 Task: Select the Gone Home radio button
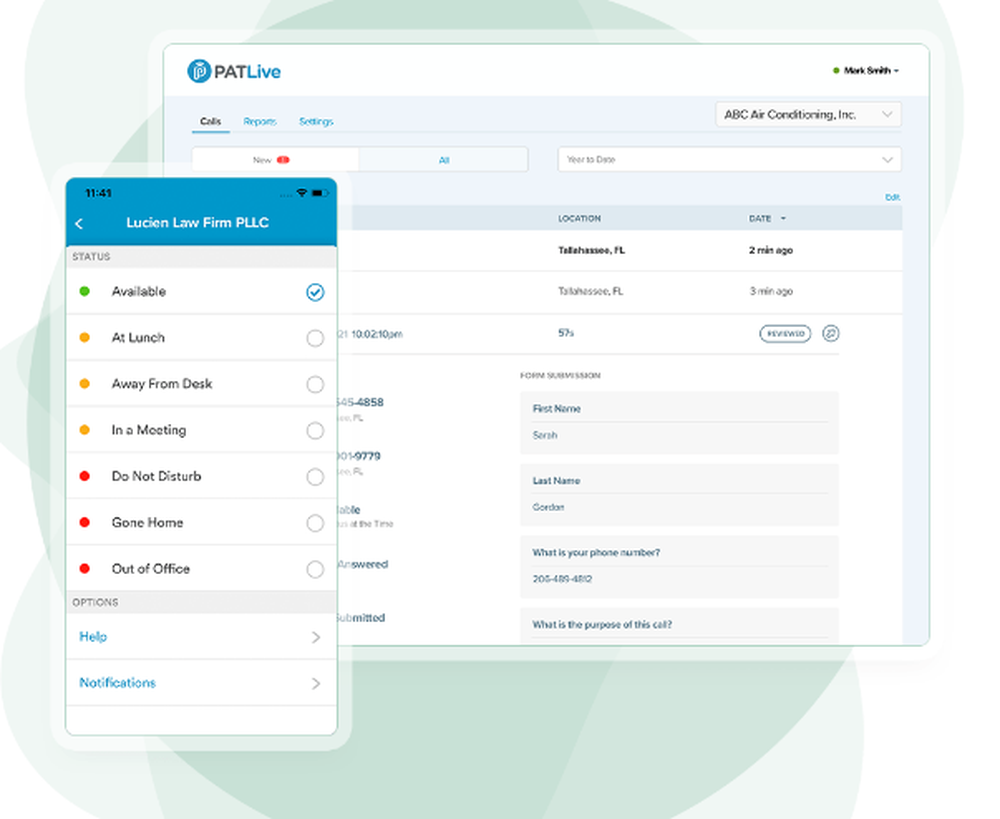pyautogui.click(x=315, y=523)
